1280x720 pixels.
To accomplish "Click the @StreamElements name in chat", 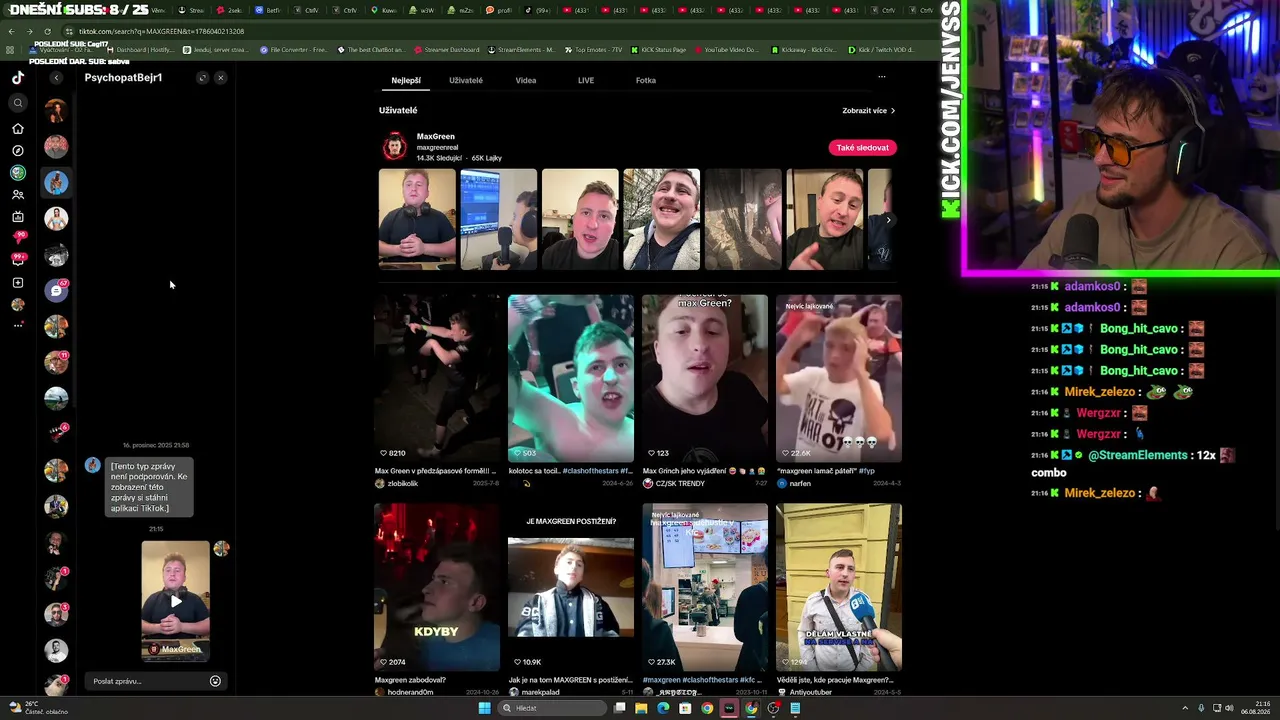I will [x=1138, y=455].
